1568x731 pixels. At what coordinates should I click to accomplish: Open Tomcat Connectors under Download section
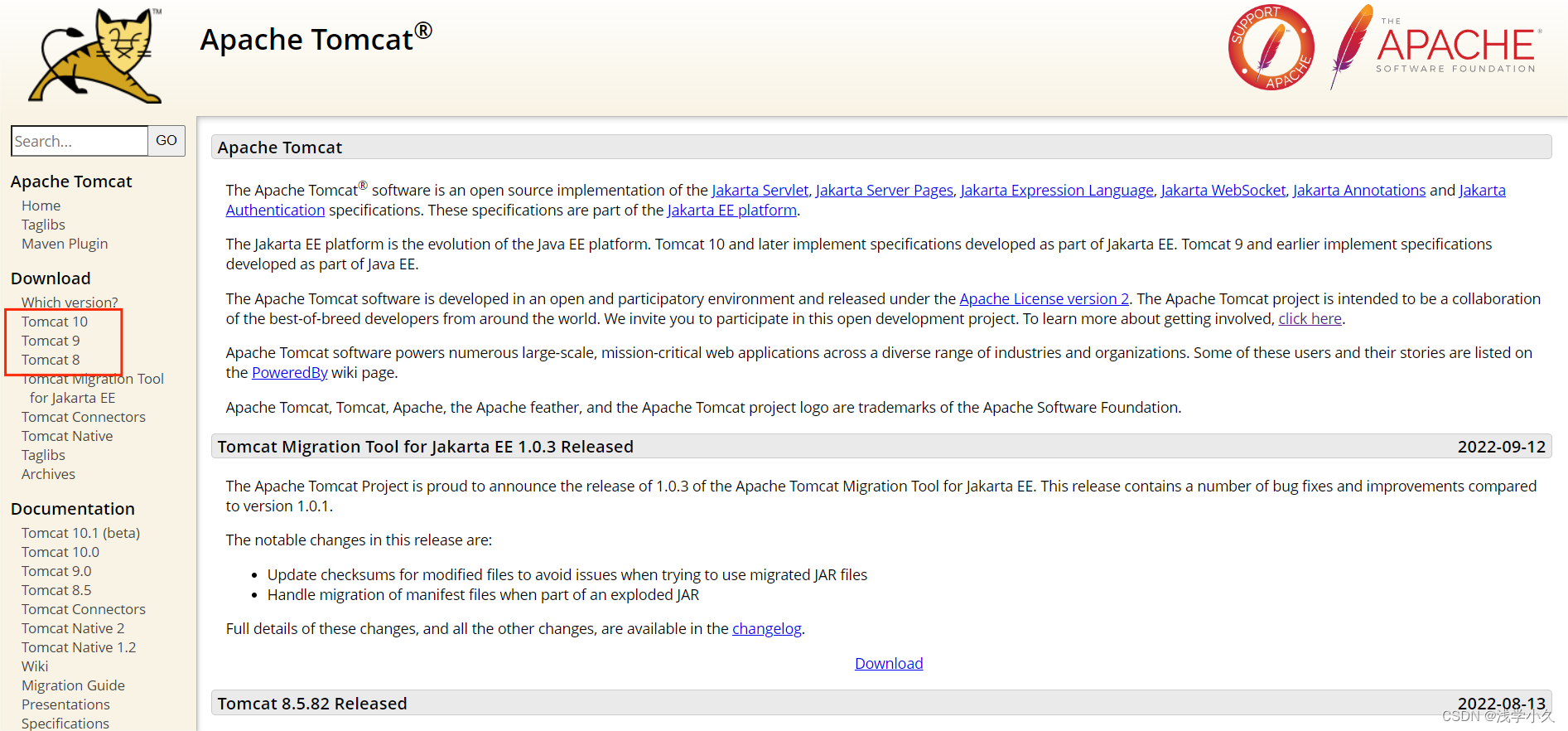[84, 417]
